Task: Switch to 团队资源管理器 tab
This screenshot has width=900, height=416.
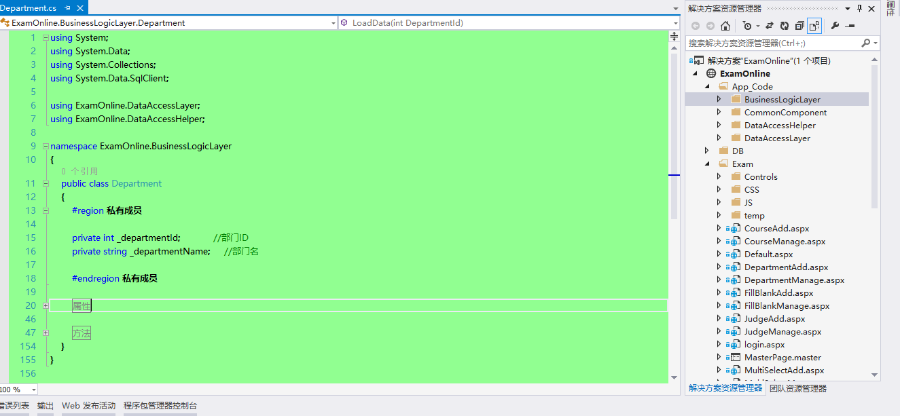Action: pyautogui.click(x=798, y=388)
